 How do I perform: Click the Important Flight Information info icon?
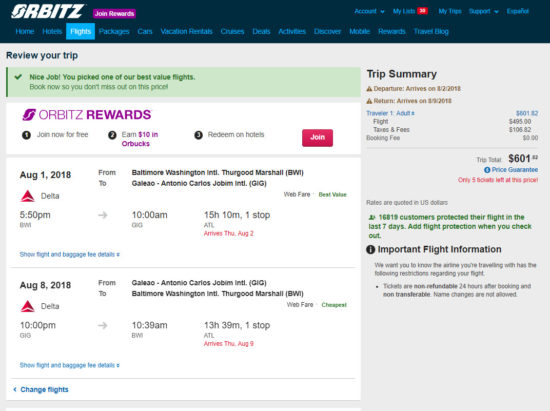[x=370, y=249]
